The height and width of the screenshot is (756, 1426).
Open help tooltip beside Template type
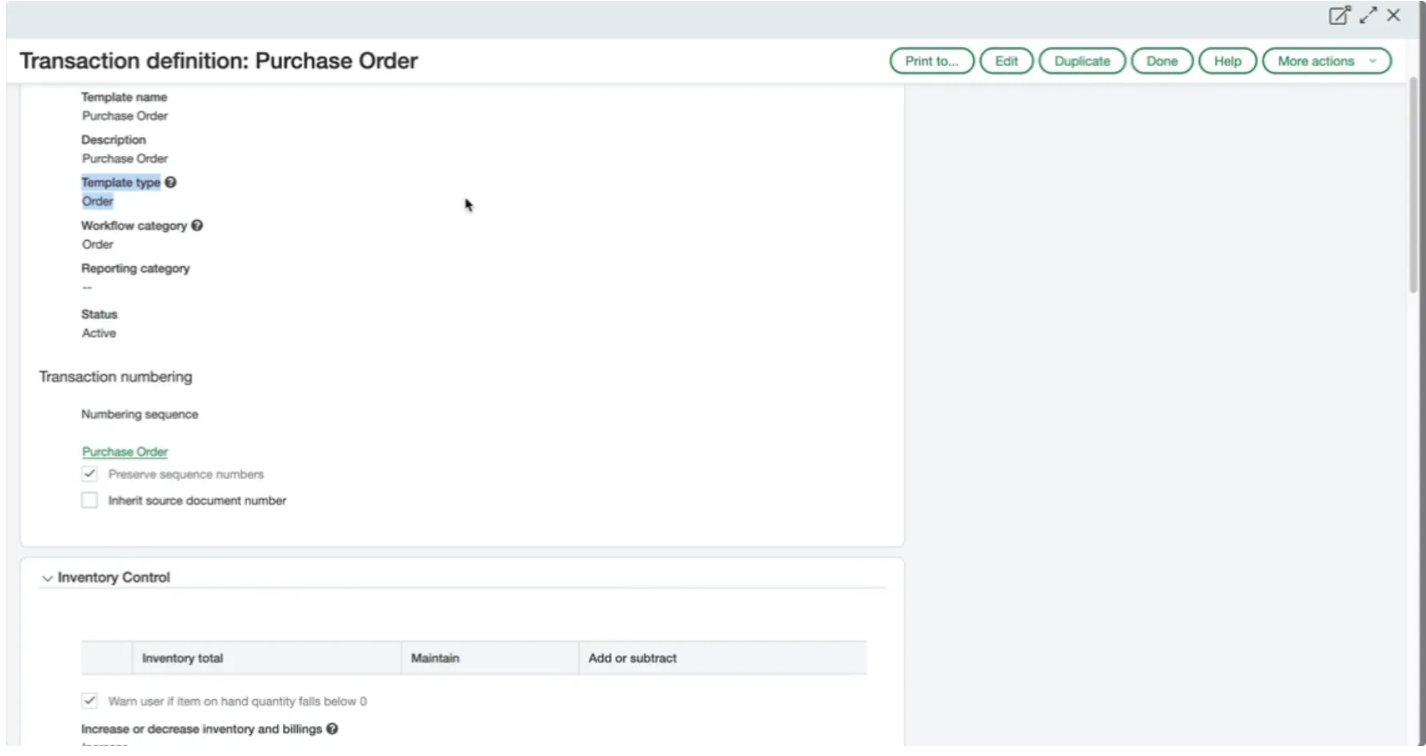click(x=171, y=183)
